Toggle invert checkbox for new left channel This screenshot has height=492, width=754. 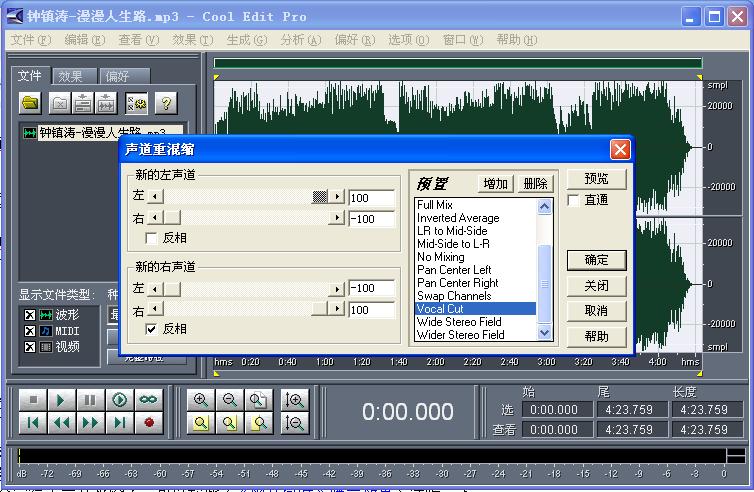coord(151,238)
